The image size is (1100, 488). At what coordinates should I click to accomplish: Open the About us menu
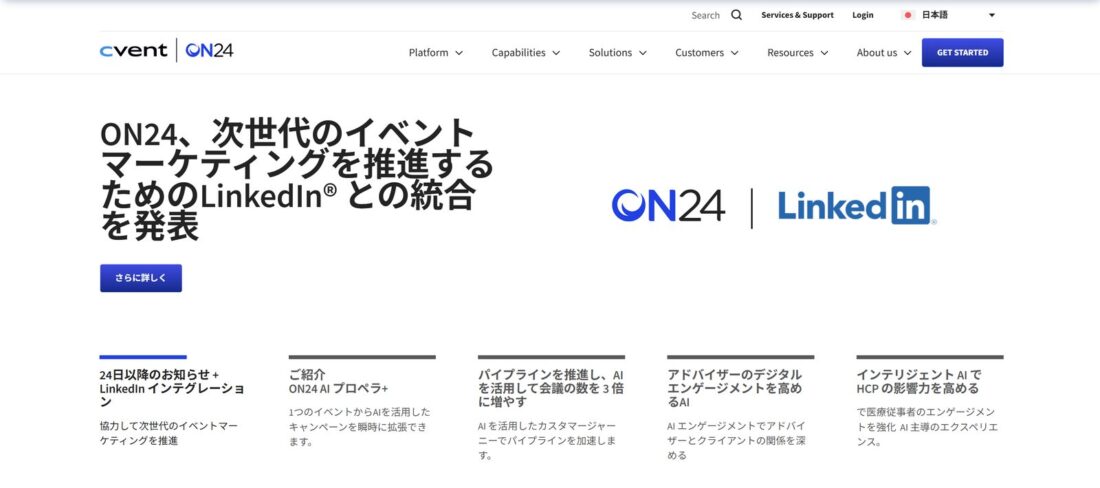click(x=884, y=53)
